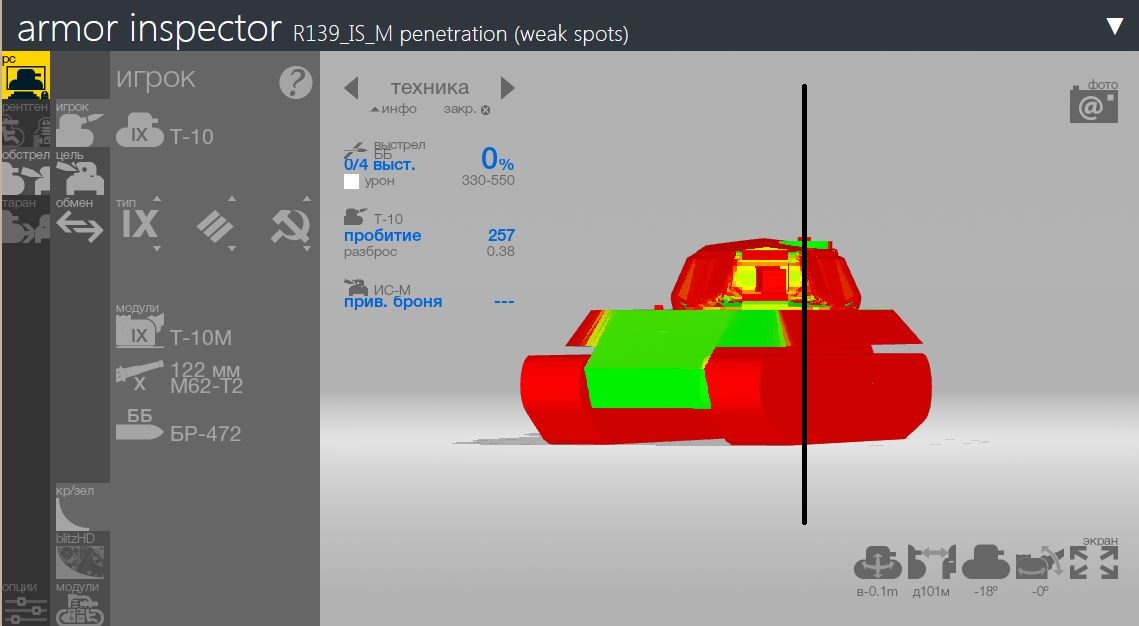Click the БР-472 shell name
The image size is (1139, 626).
[206, 434]
